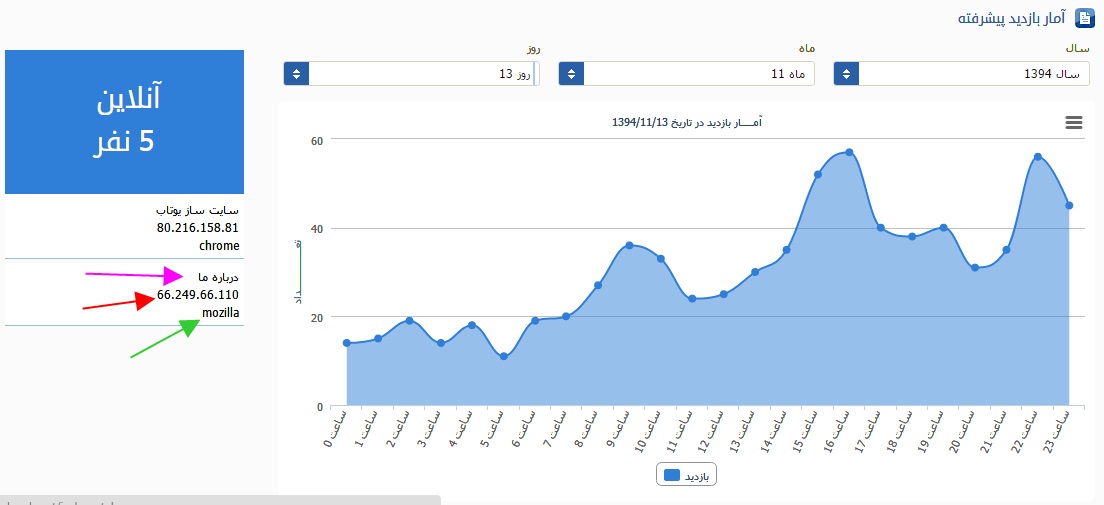Select the data point at hour 22
This screenshot has height=505, width=1104.
1038,156
